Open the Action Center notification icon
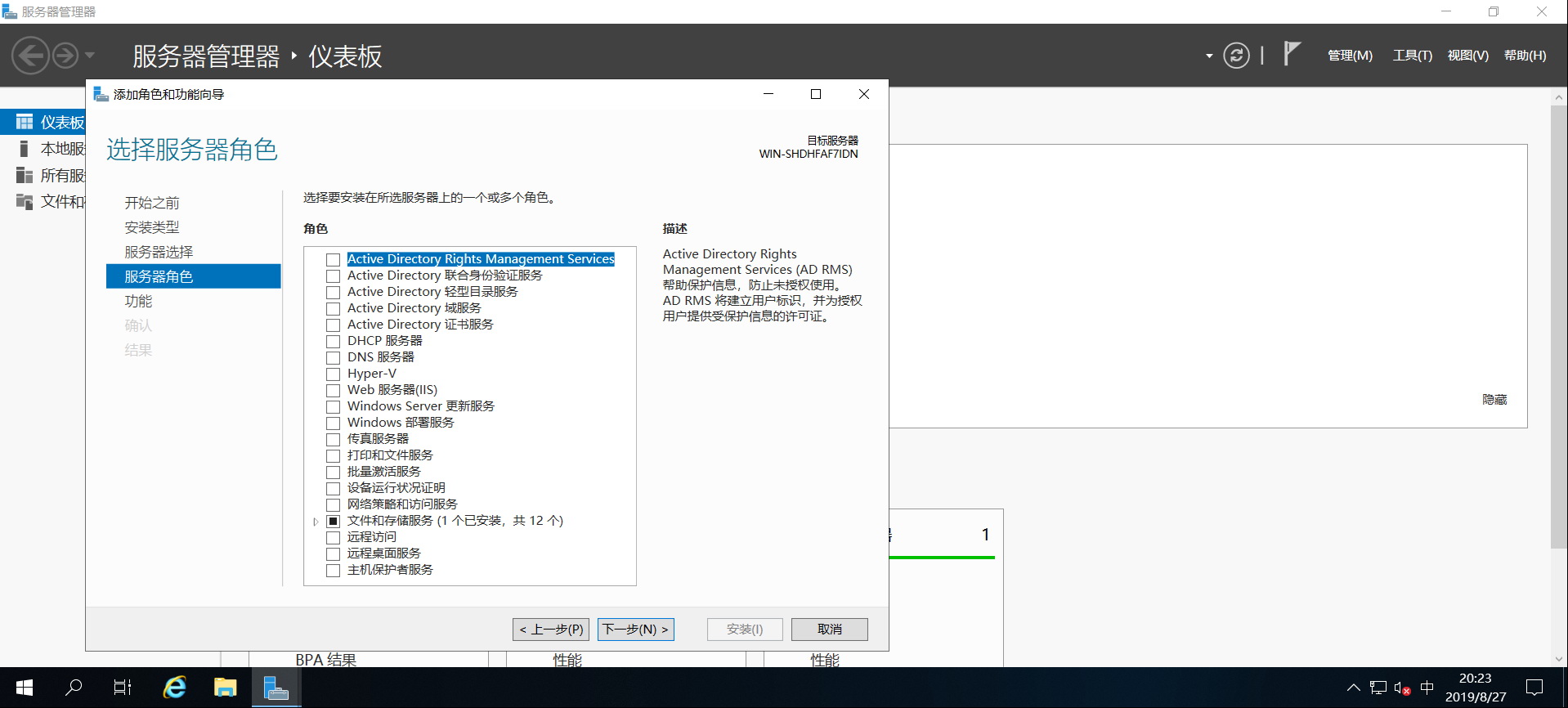 click(1534, 688)
